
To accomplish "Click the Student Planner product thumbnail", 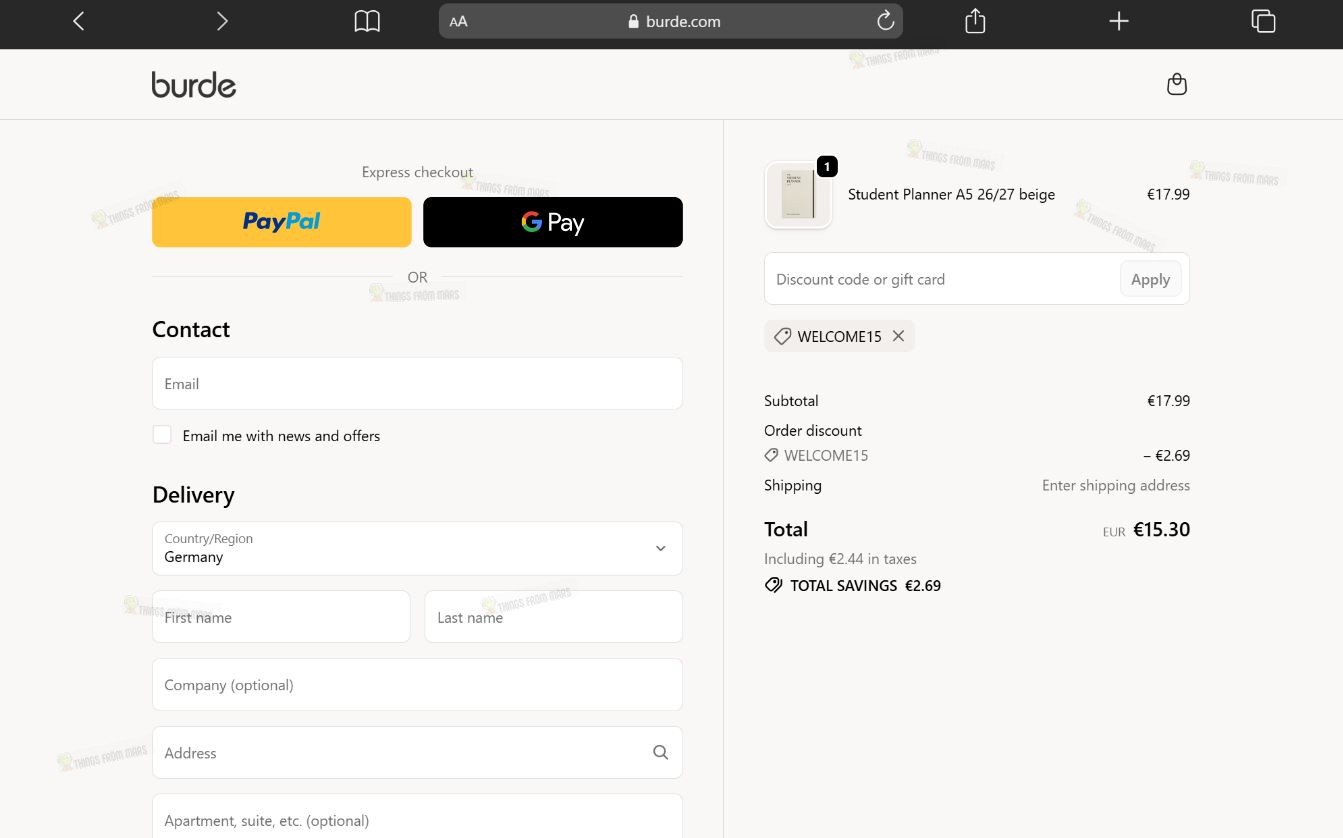I will [798, 194].
